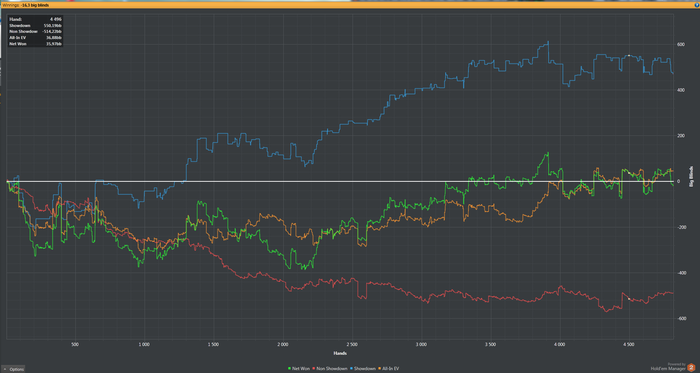Viewport: 700px width, 373px height.
Task: Click the Non Showdown value in stats box
Action: 52,32
